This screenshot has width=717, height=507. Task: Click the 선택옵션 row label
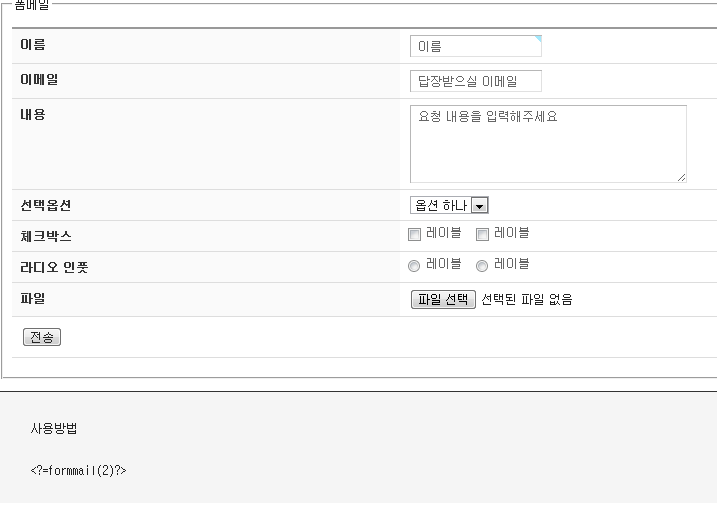point(46,205)
